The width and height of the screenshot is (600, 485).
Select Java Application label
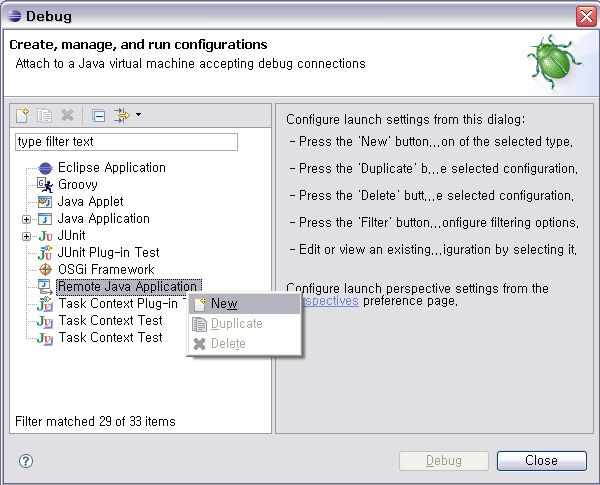coord(104,219)
